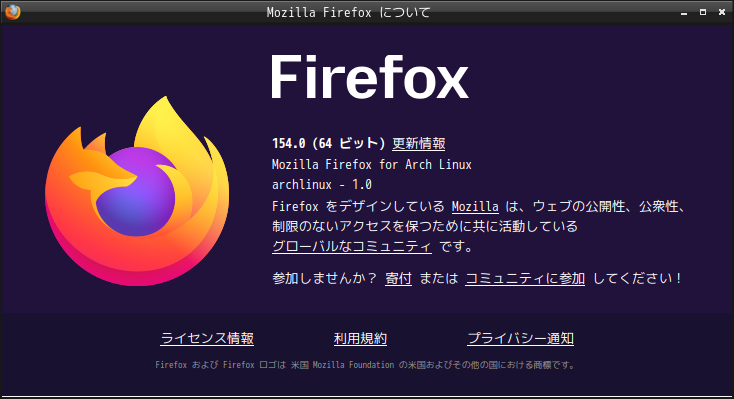Click the text archlinux - 1.0
This screenshot has height=399, width=734.
(322, 185)
